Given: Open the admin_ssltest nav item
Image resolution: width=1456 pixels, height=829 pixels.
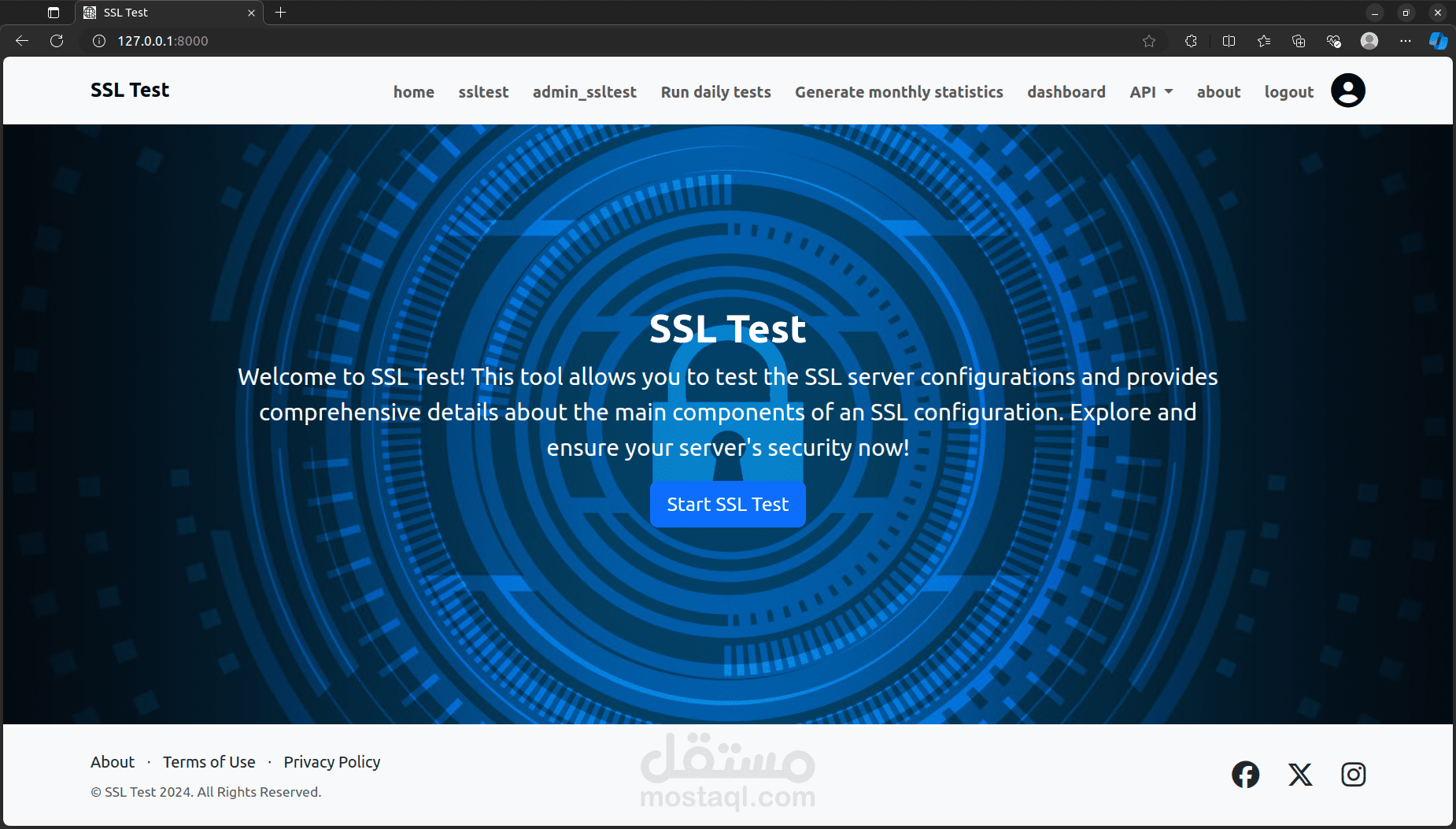Looking at the screenshot, I should (585, 92).
